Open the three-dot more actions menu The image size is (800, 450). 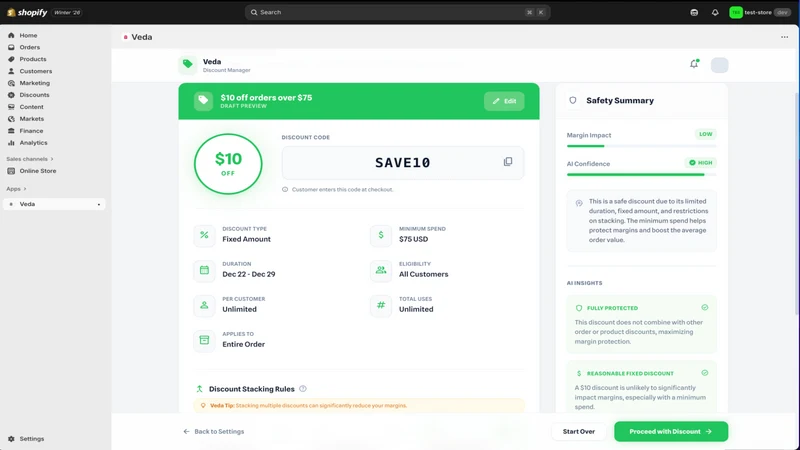pyautogui.click(x=784, y=37)
